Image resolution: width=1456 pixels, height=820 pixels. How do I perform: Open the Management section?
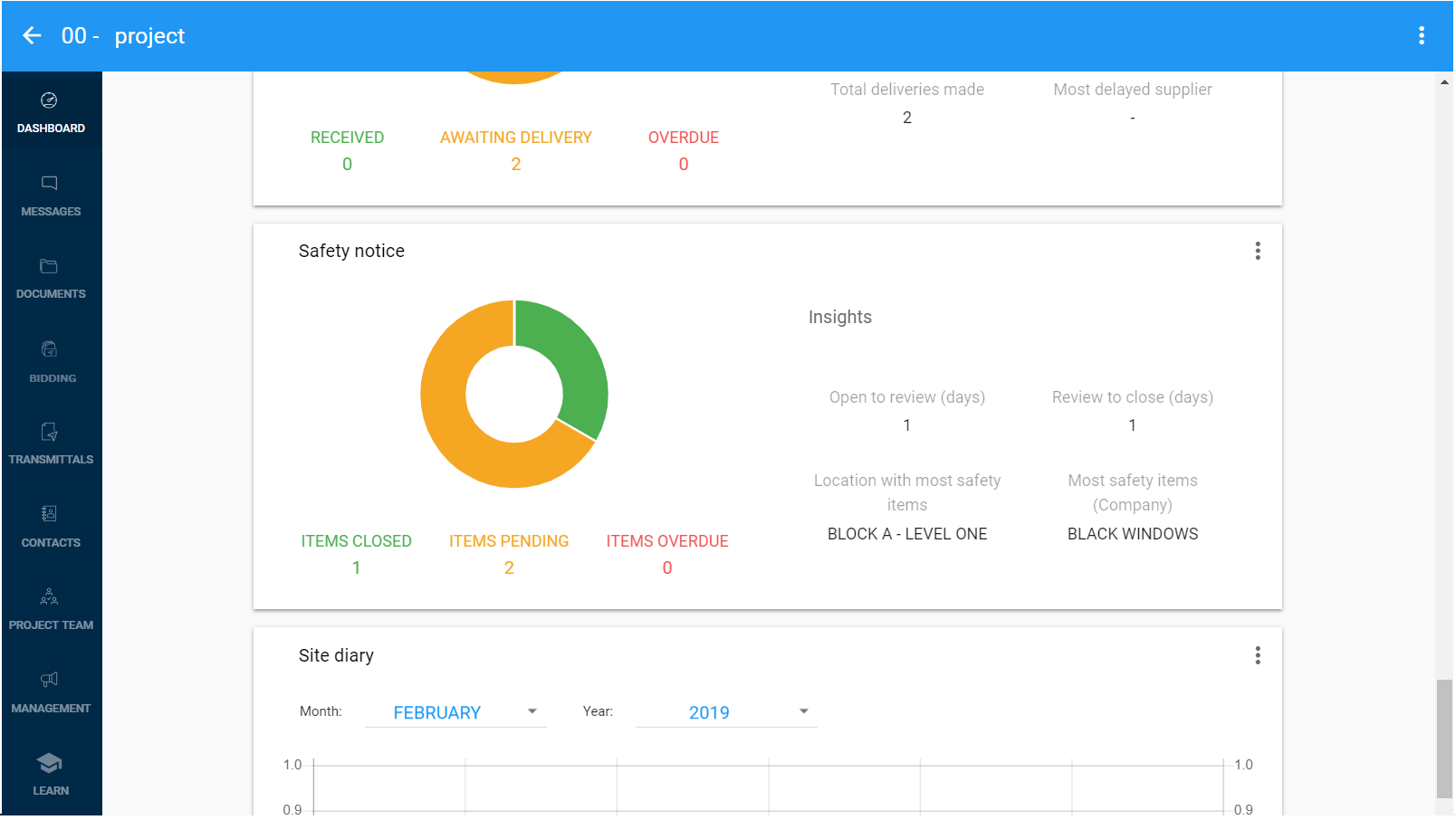[x=51, y=691]
